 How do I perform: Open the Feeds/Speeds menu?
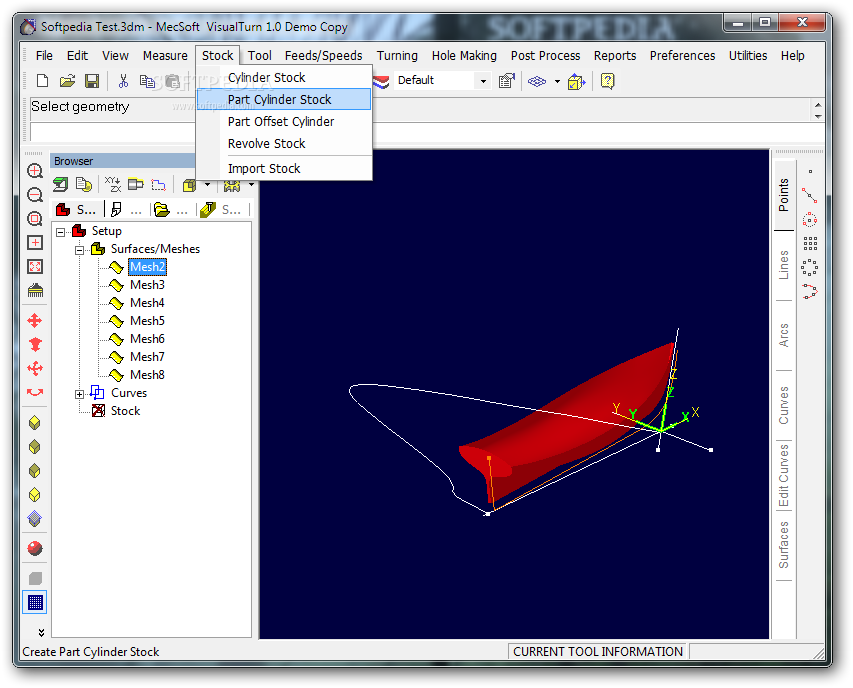tap(324, 55)
